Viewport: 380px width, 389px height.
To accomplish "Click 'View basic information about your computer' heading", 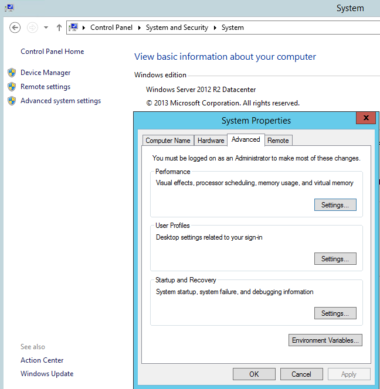I will coord(225,57).
